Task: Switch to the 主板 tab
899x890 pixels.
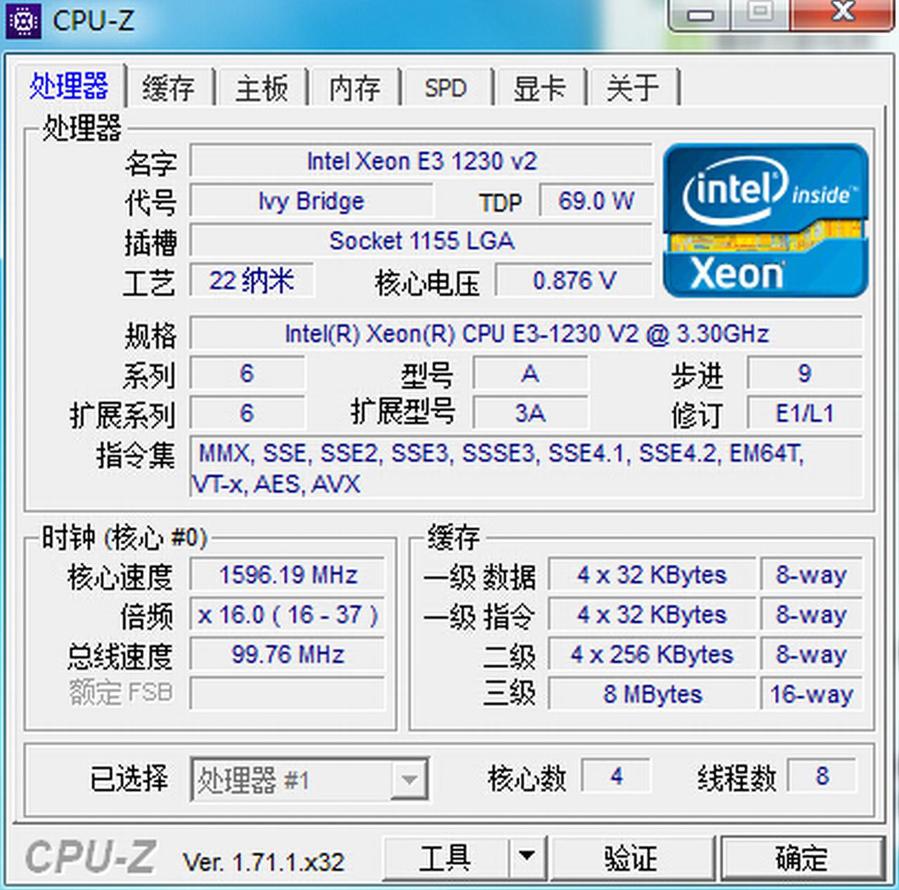Action: pos(261,88)
